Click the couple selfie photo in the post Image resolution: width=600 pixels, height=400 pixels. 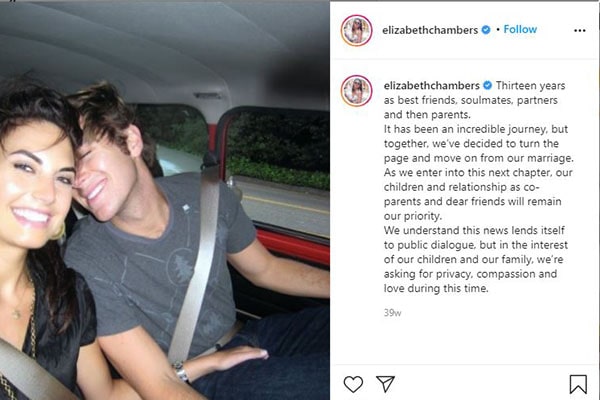[x=165, y=201]
